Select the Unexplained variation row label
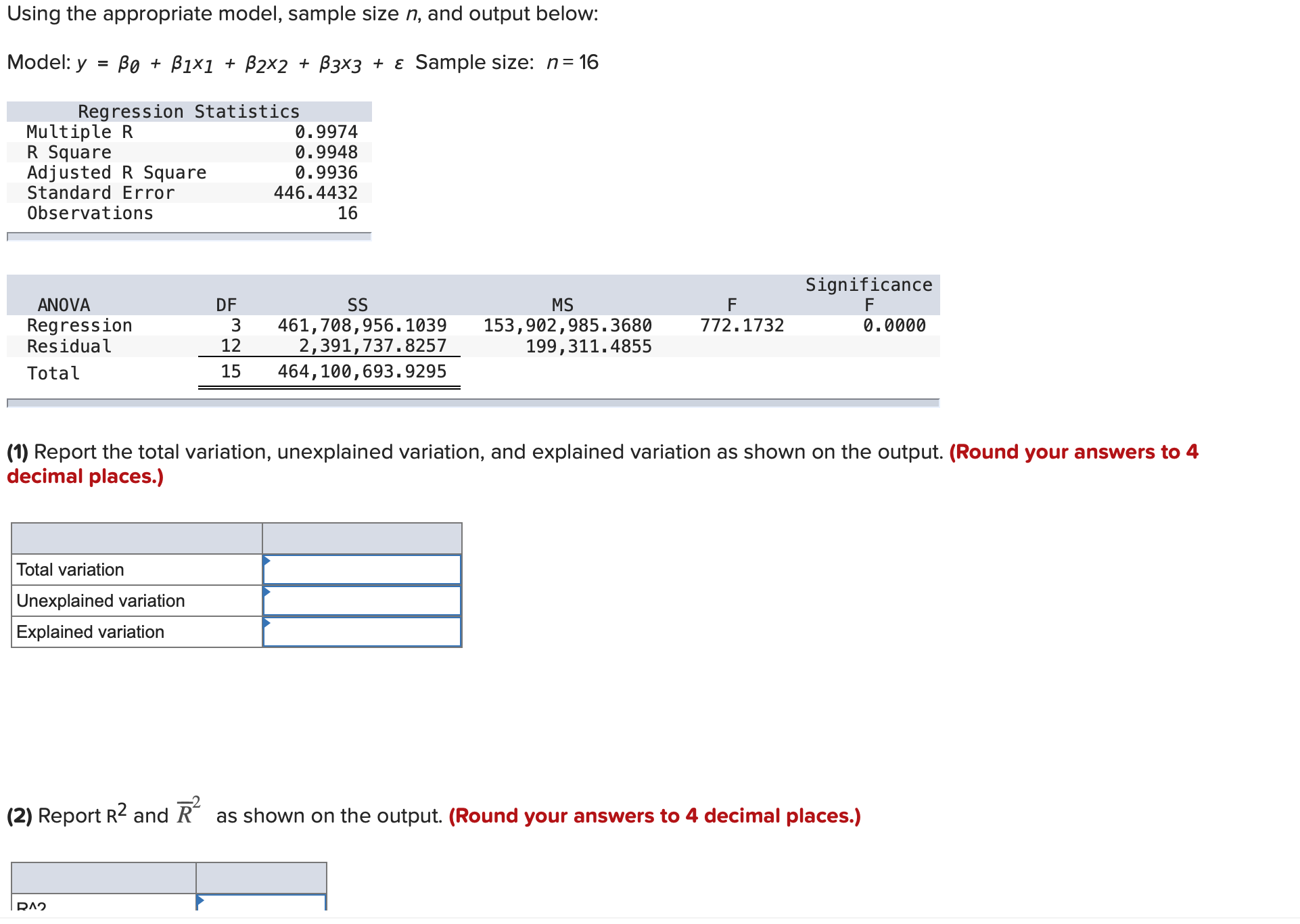Image resolution: width=1300 pixels, height=924 pixels. (100, 600)
